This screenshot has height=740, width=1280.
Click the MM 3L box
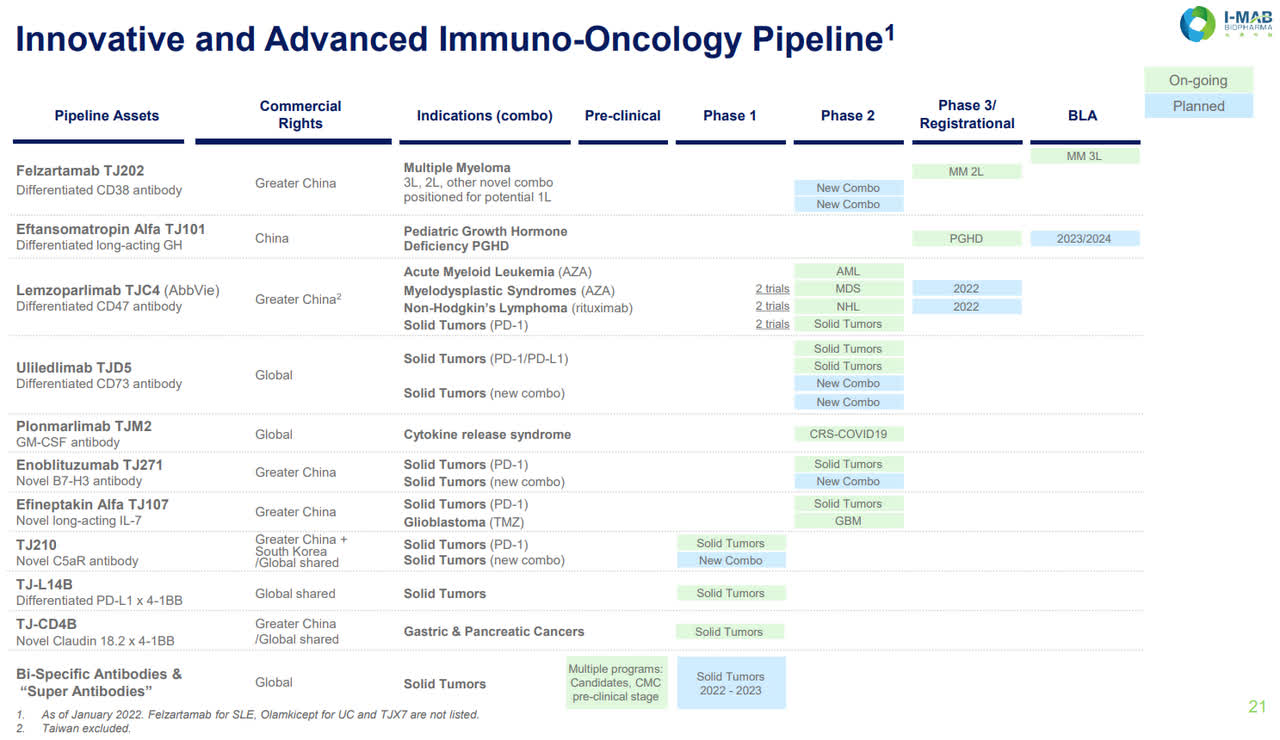1084,156
